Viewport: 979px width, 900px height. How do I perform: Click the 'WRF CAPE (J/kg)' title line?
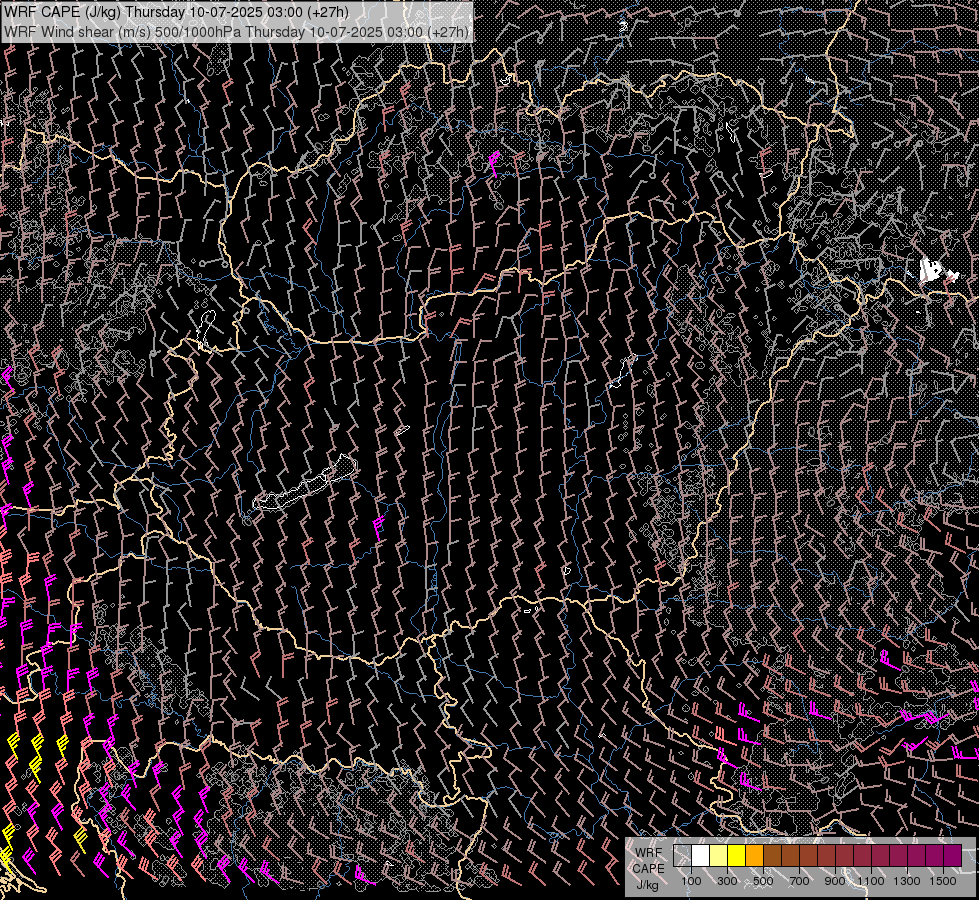177,12
